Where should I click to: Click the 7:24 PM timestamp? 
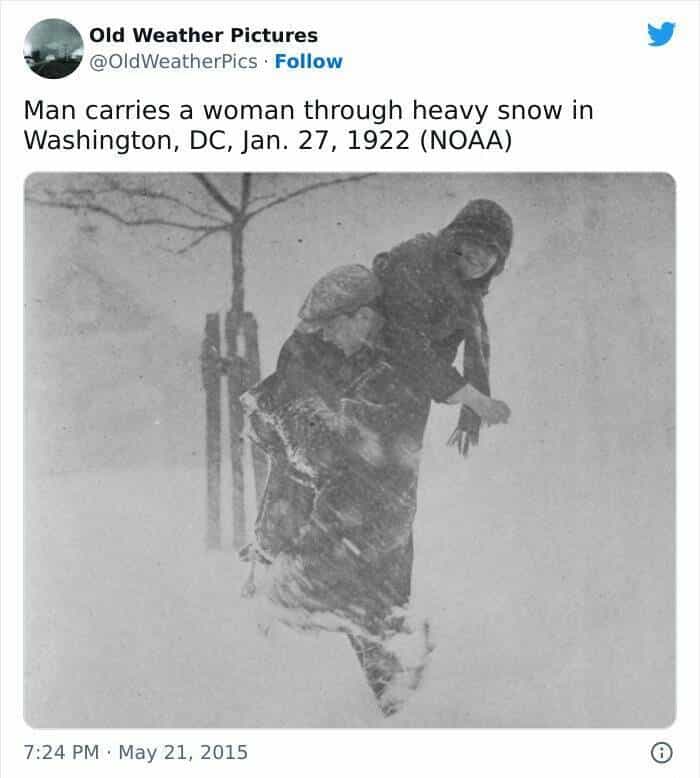(x=61, y=752)
